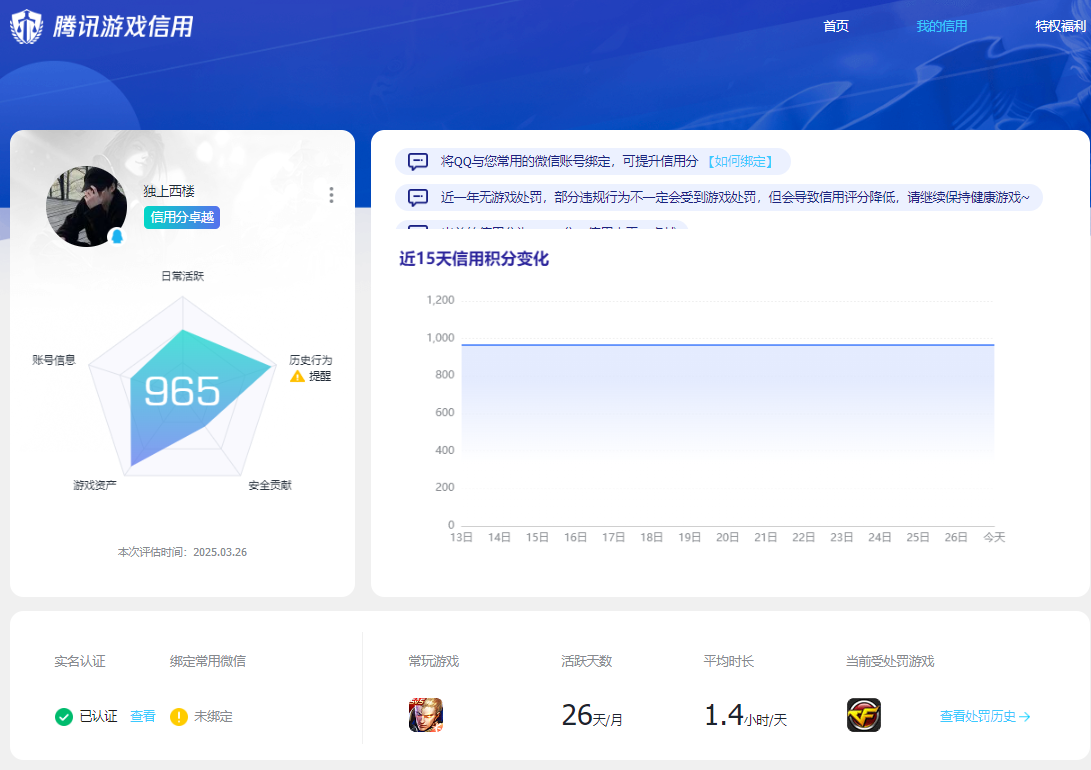Open the 【如何绑定】 link

point(740,161)
